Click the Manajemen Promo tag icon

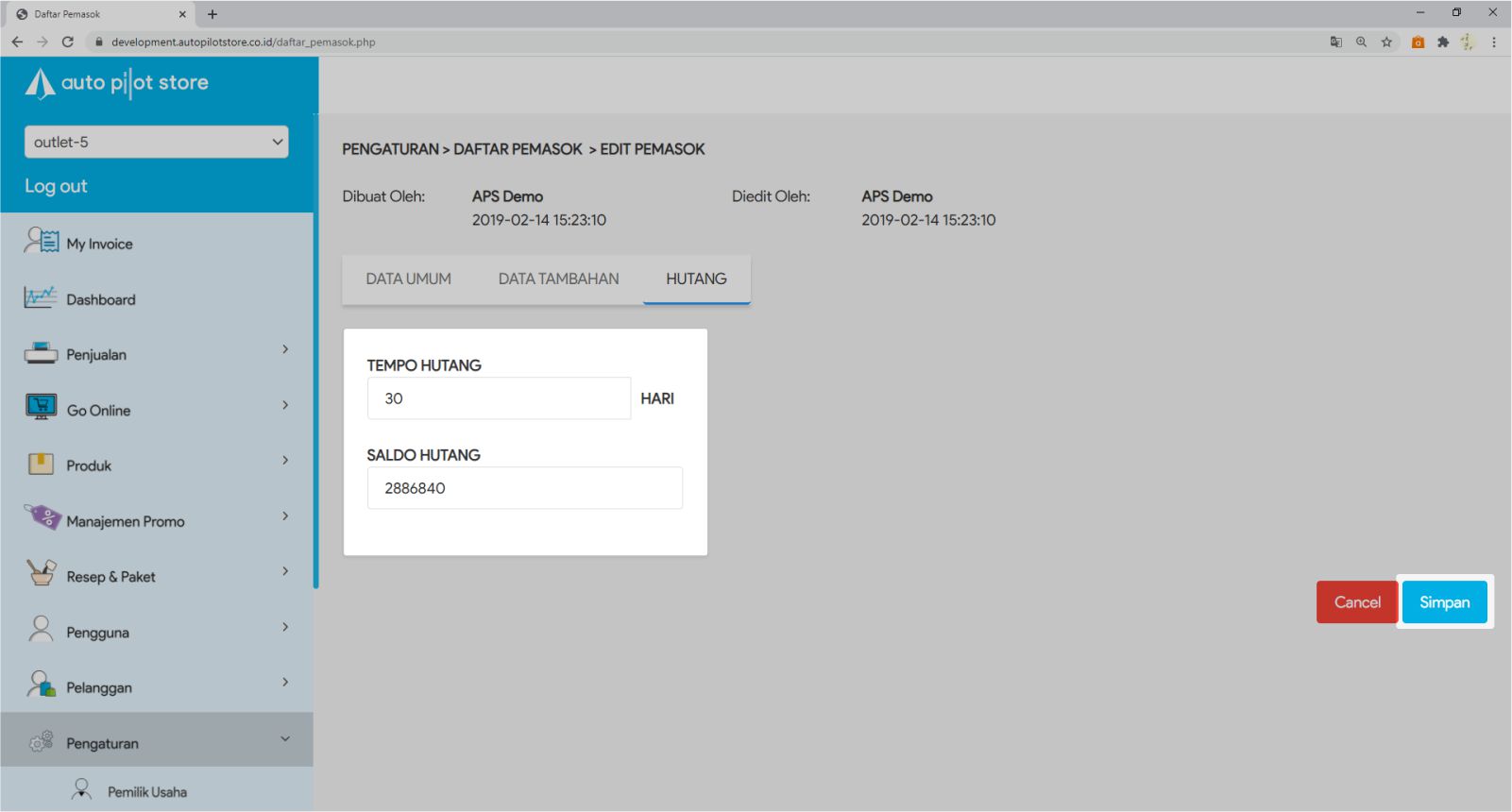point(42,518)
